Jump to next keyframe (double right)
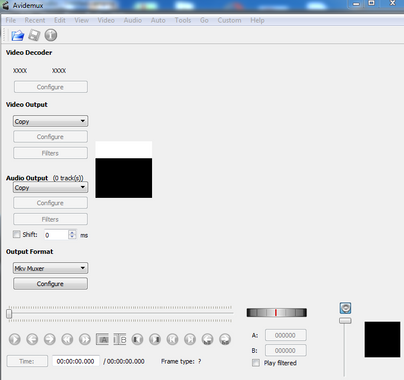404x380 pixels. 85,339
